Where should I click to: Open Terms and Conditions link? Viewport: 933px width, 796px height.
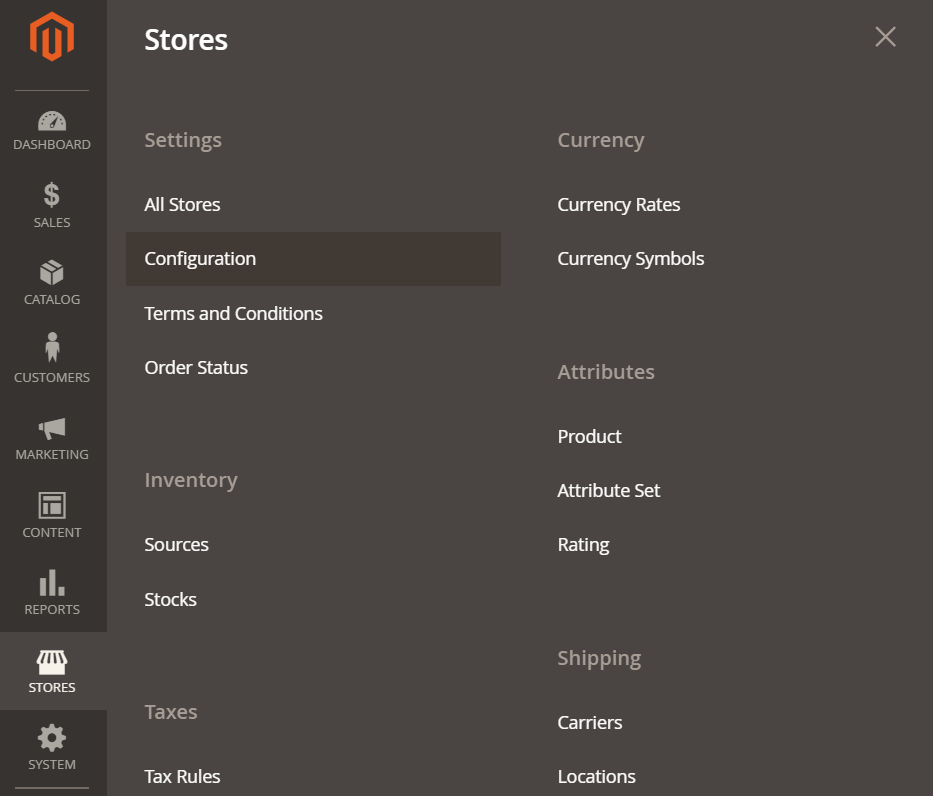[233, 314]
